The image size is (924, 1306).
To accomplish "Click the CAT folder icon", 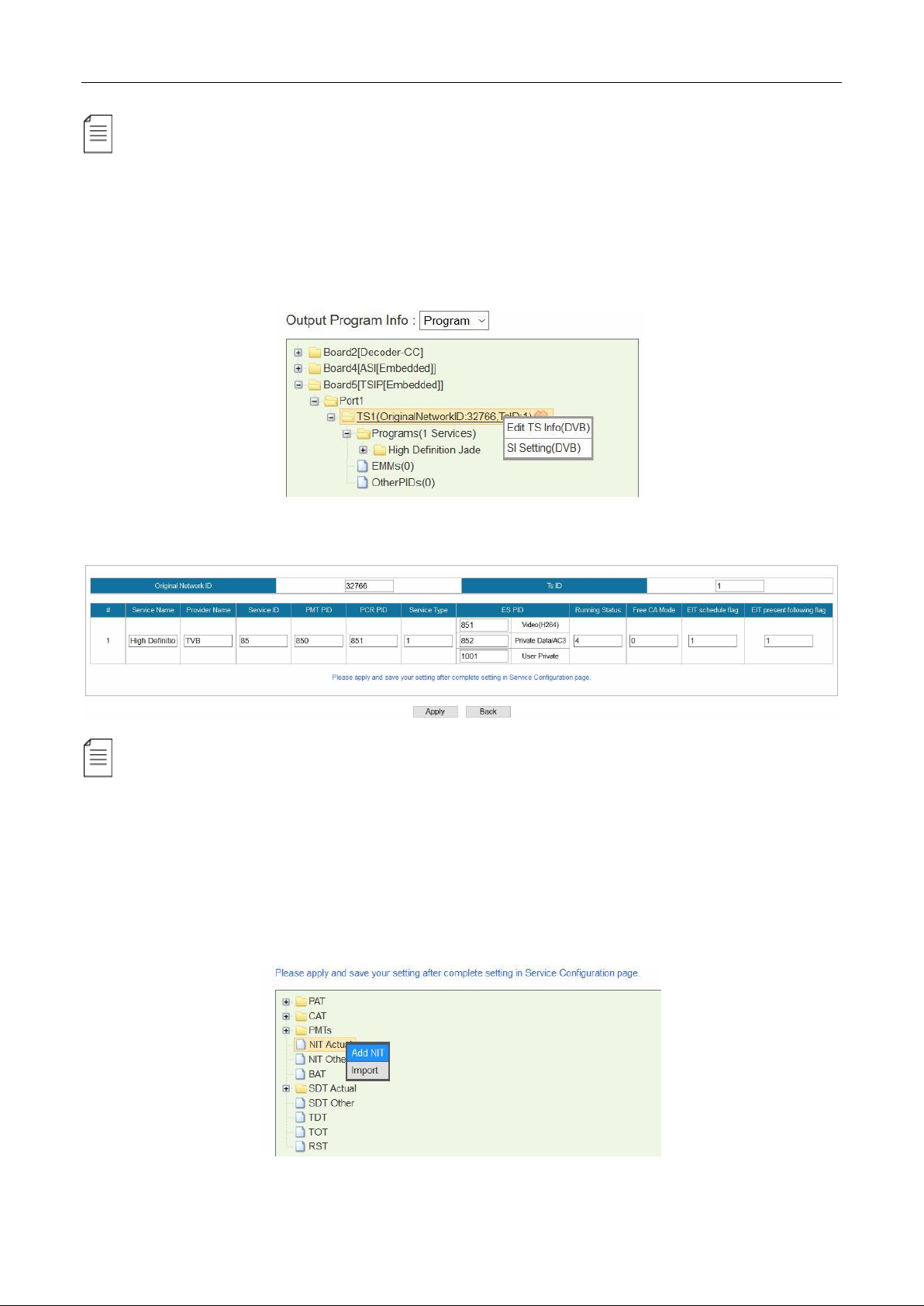I will (x=301, y=1016).
